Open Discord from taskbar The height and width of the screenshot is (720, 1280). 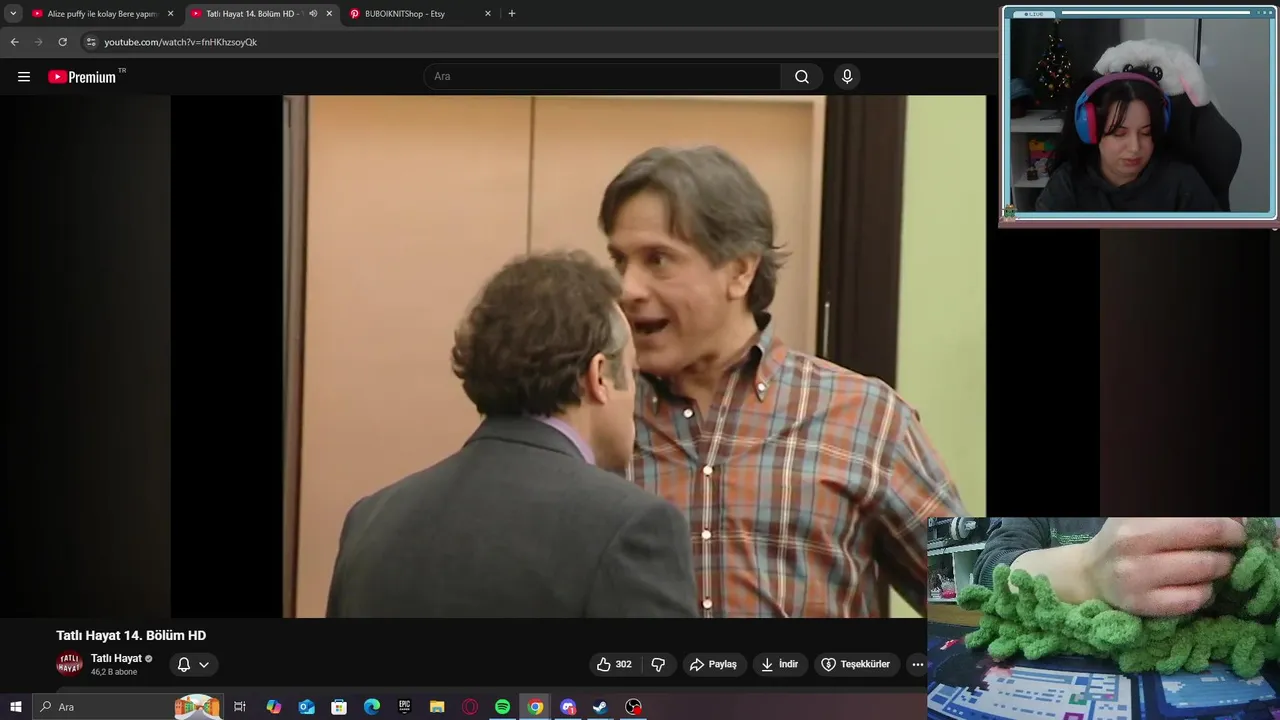coord(568,707)
